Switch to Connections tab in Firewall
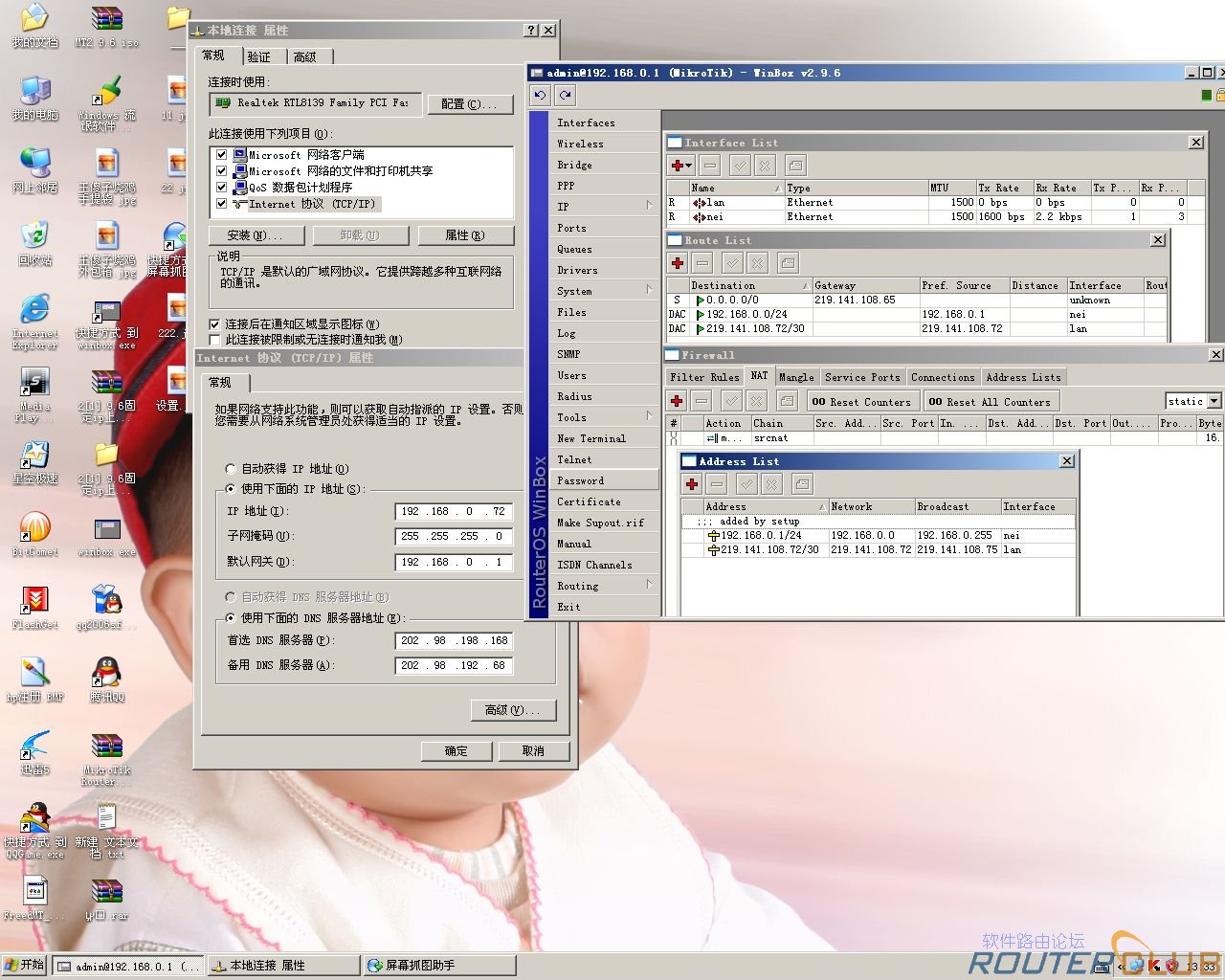Viewport: 1225px width, 980px height. click(943, 377)
